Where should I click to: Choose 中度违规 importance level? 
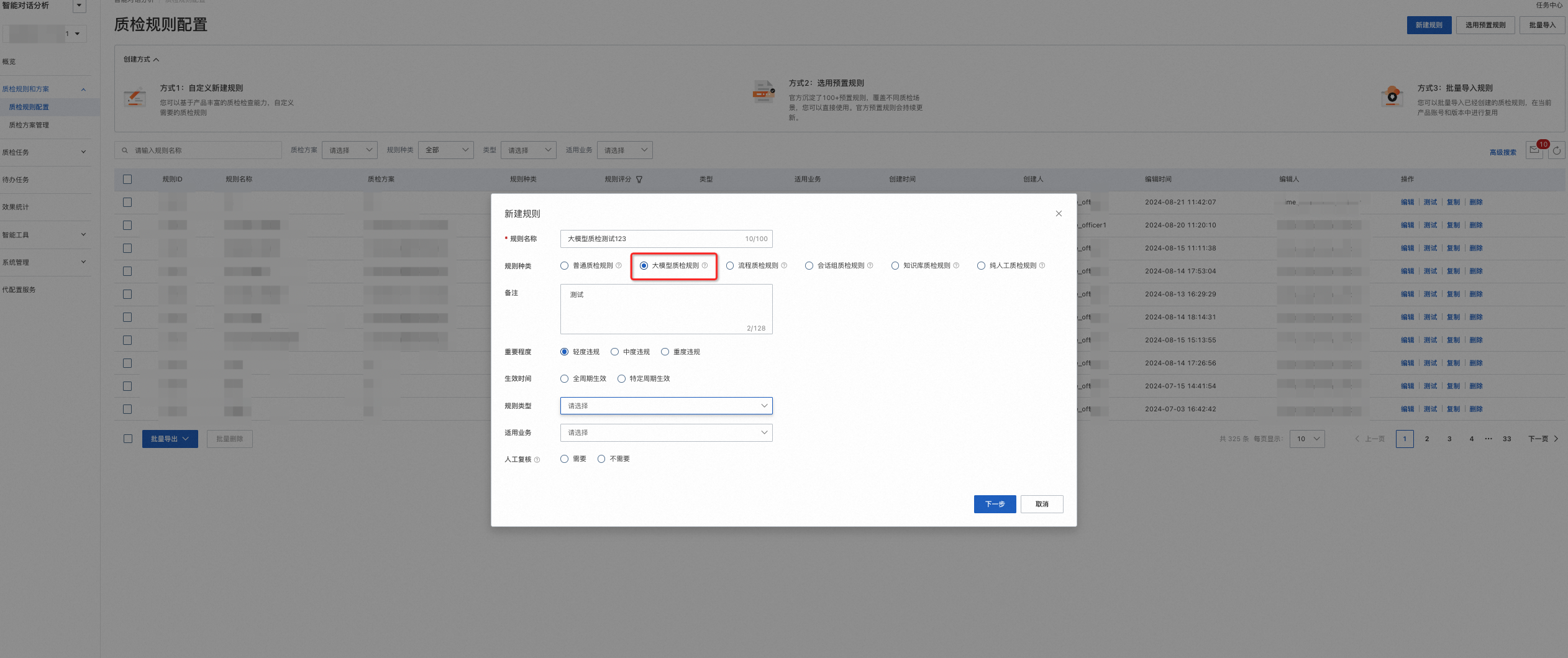point(614,352)
